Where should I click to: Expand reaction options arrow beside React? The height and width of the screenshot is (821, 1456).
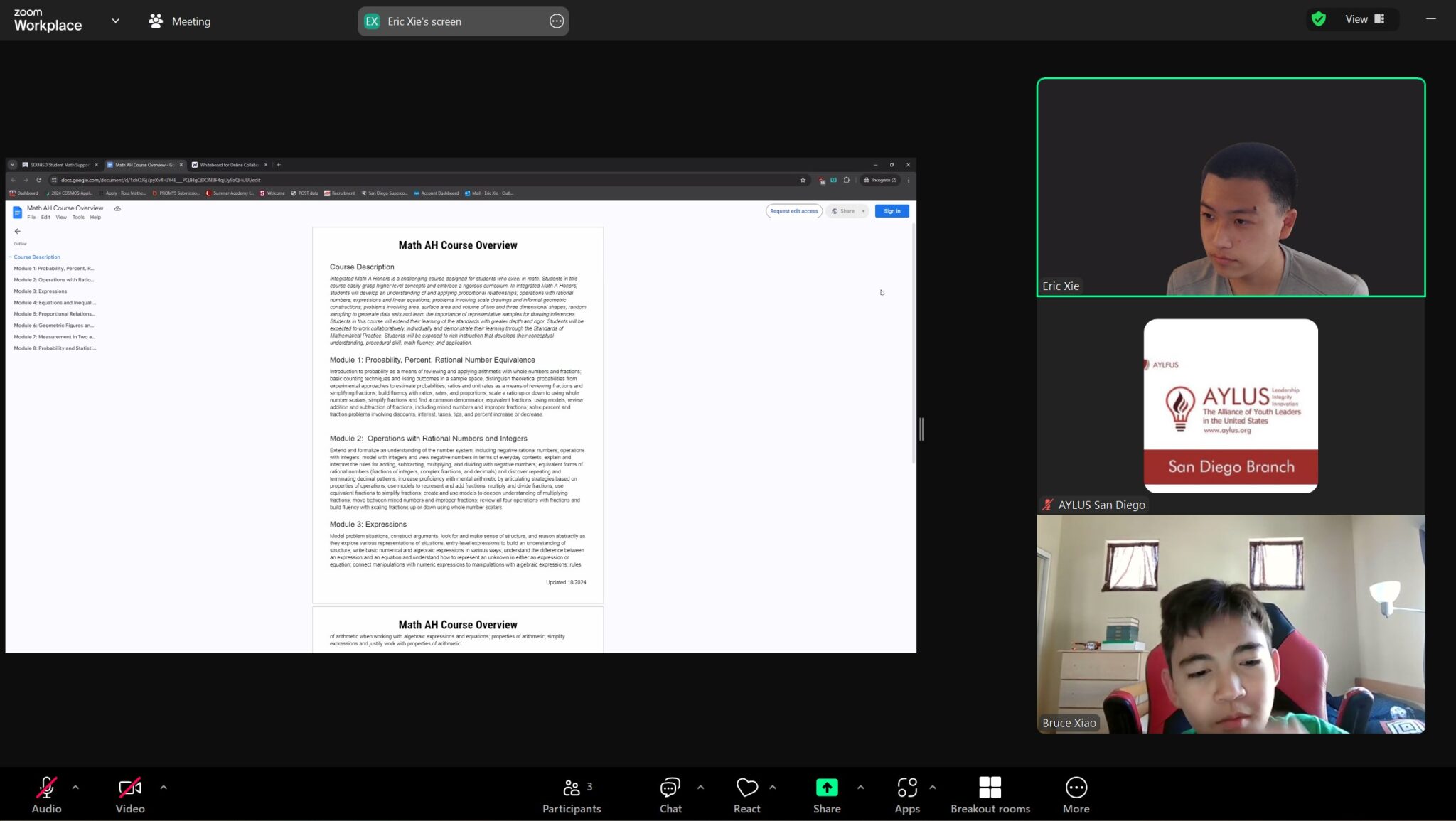773,787
